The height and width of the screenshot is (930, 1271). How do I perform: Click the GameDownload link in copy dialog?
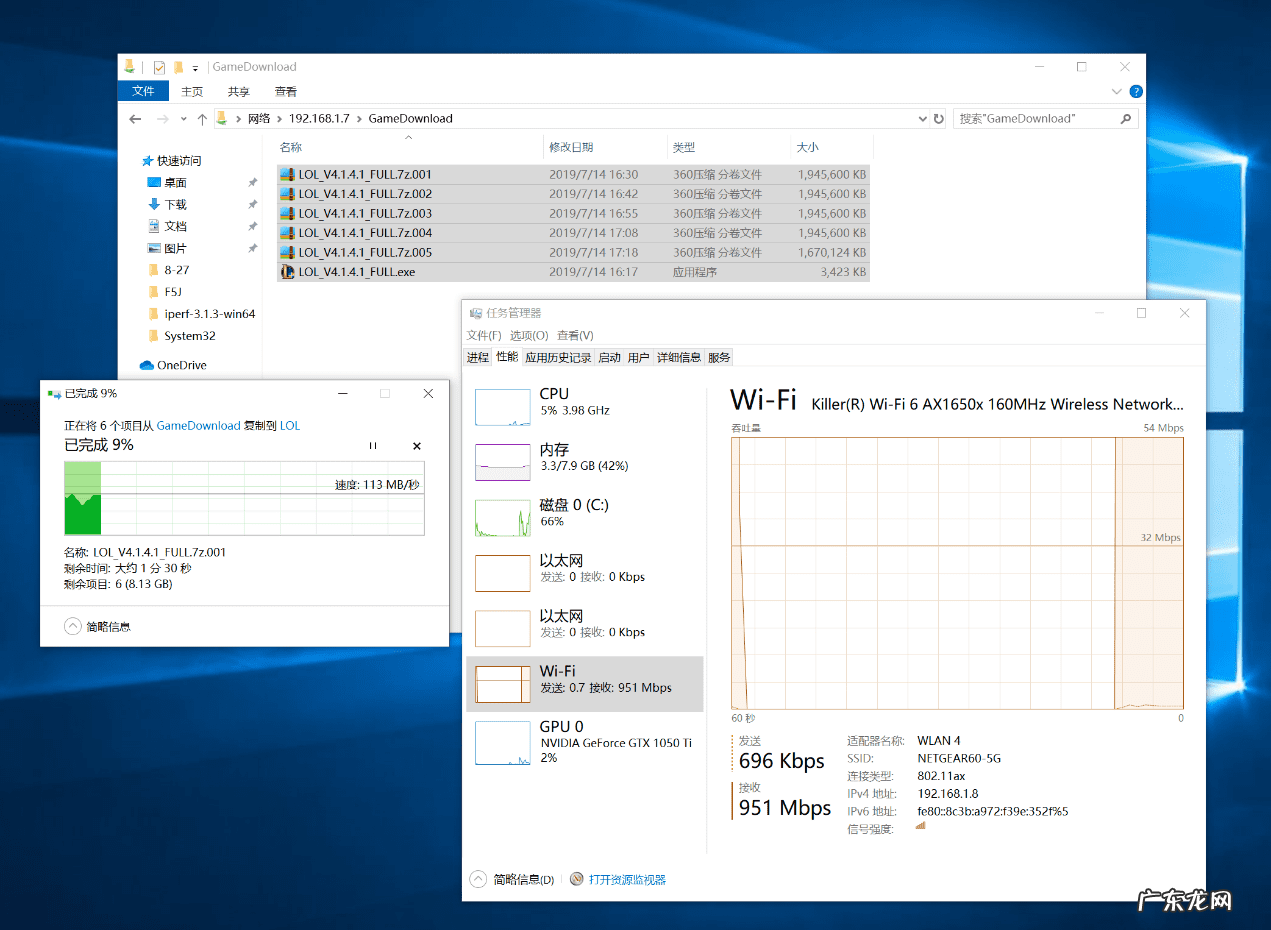[x=198, y=425]
